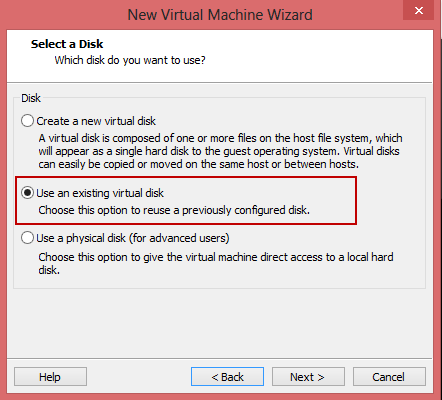Click the 'can easily be copied or moved' text line
The height and width of the screenshot is (400, 442).
(199, 164)
